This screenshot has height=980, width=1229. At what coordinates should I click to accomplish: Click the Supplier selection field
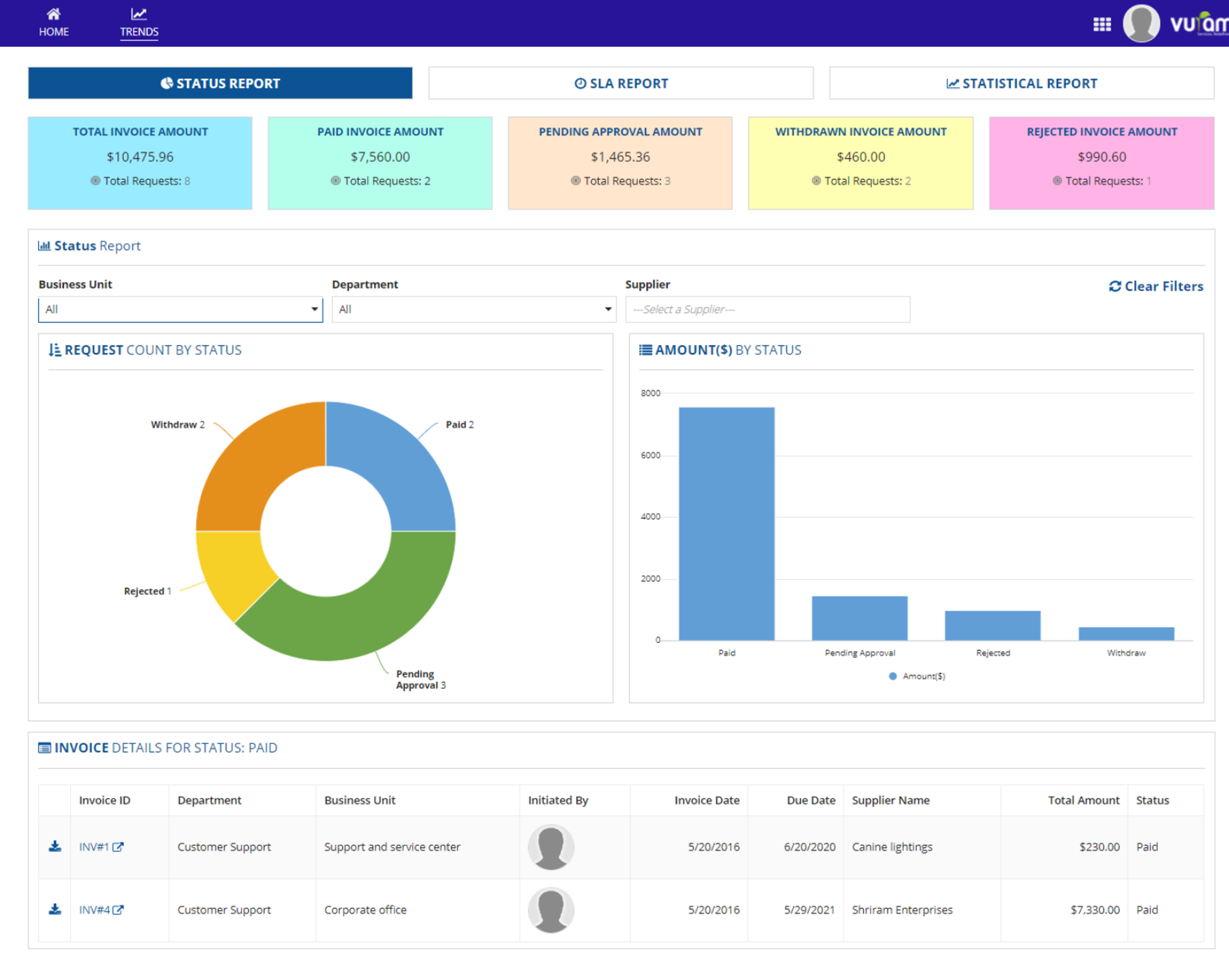767,309
